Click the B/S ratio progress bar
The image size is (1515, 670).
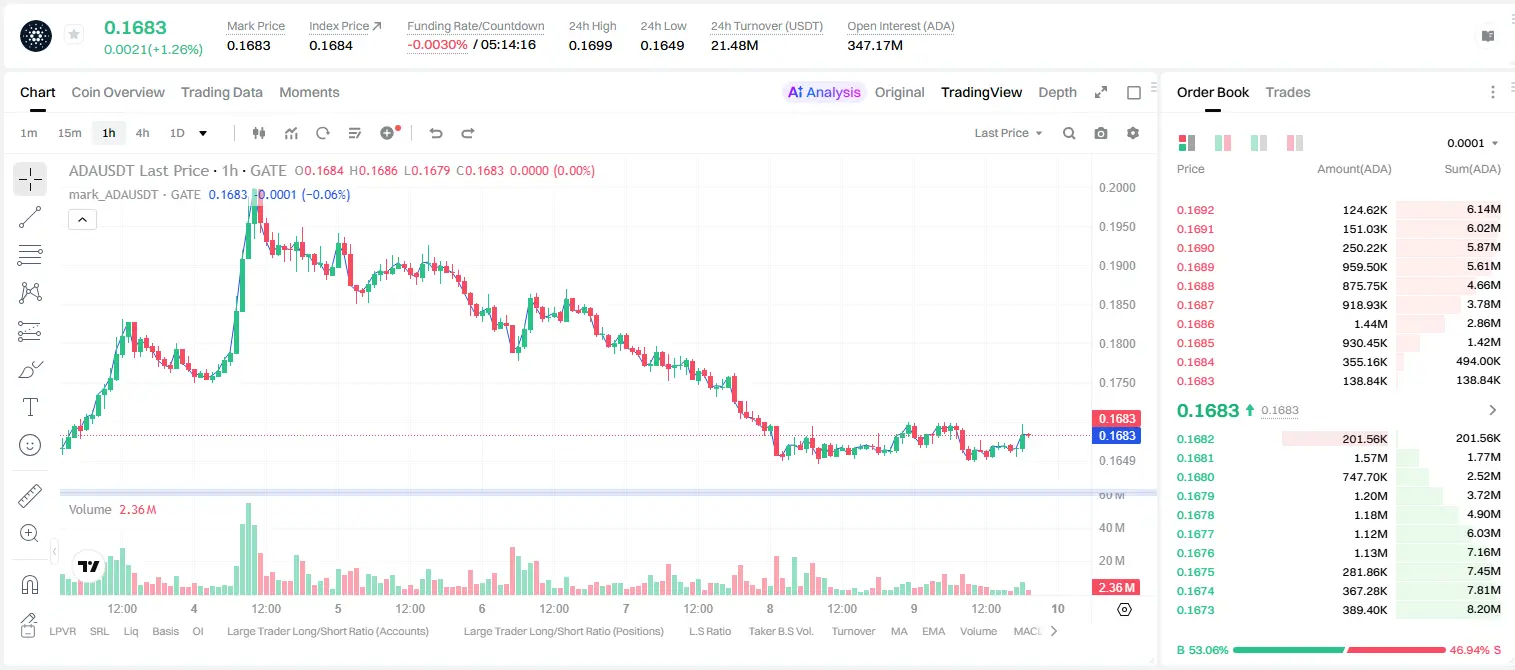[1339, 650]
